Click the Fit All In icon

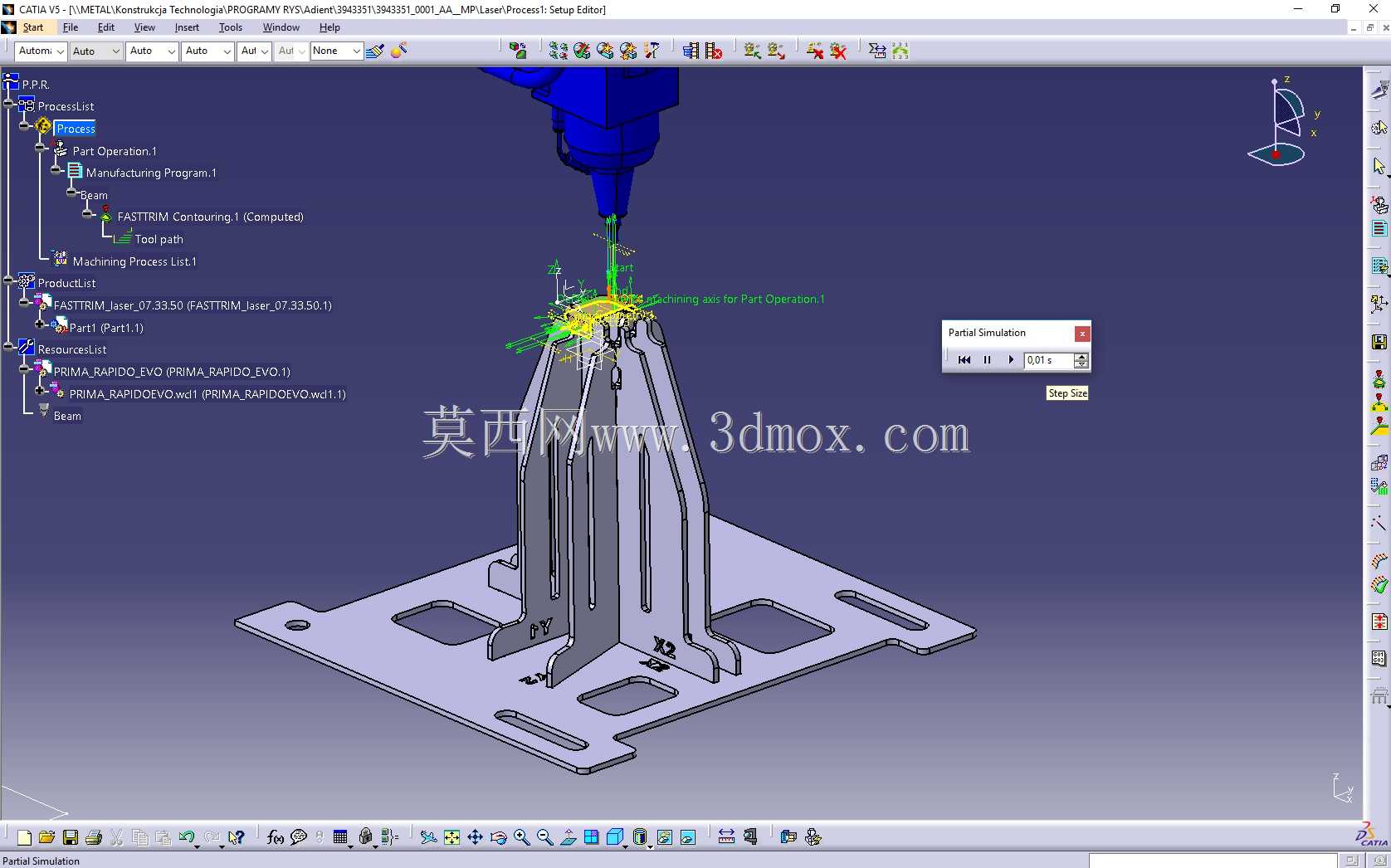tap(451, 837)
